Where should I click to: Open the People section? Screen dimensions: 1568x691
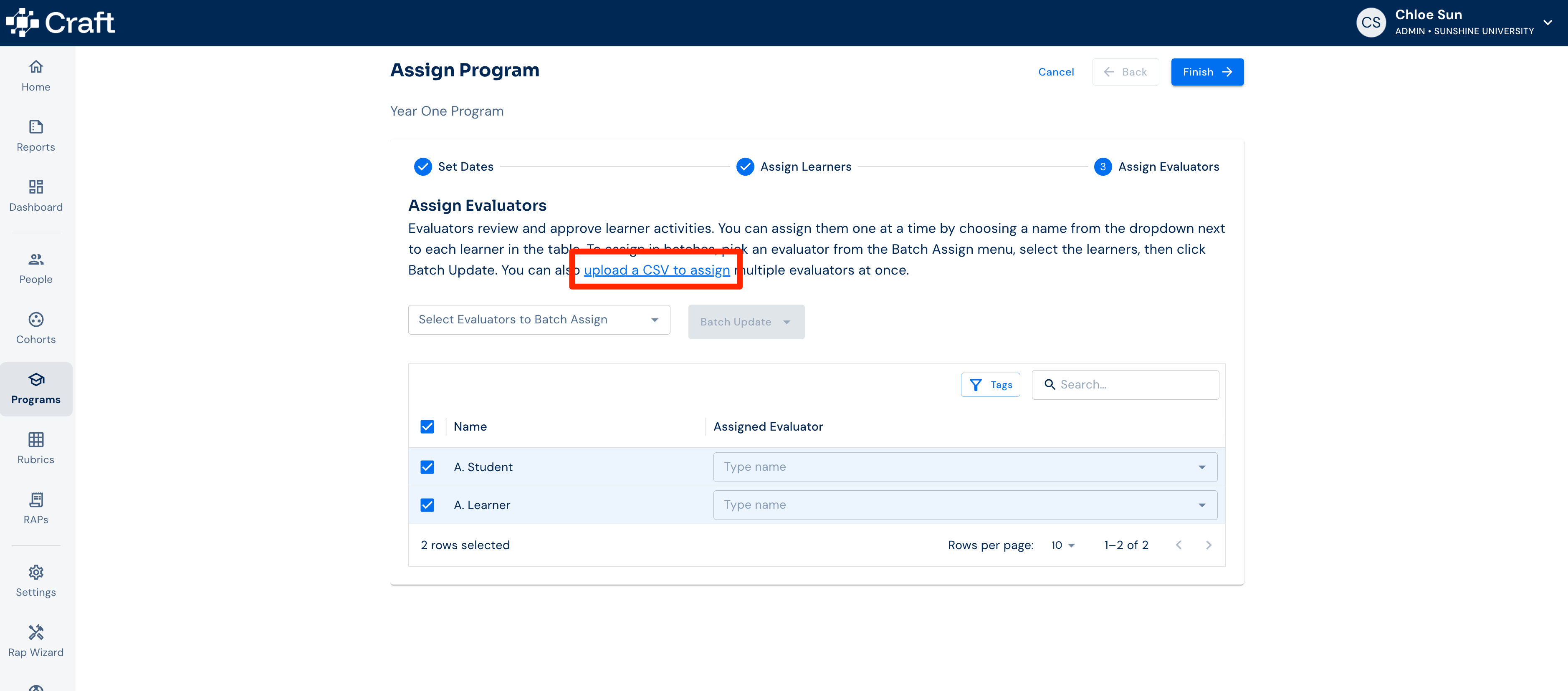click(36, 269)
